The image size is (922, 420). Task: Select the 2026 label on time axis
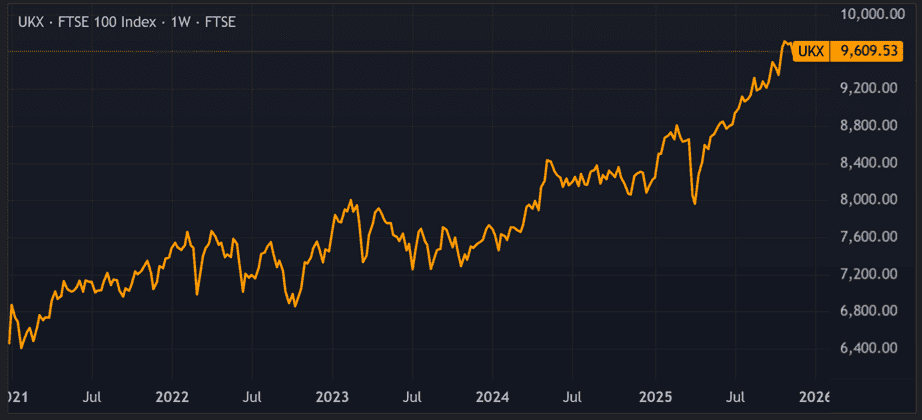pos(815,397)
